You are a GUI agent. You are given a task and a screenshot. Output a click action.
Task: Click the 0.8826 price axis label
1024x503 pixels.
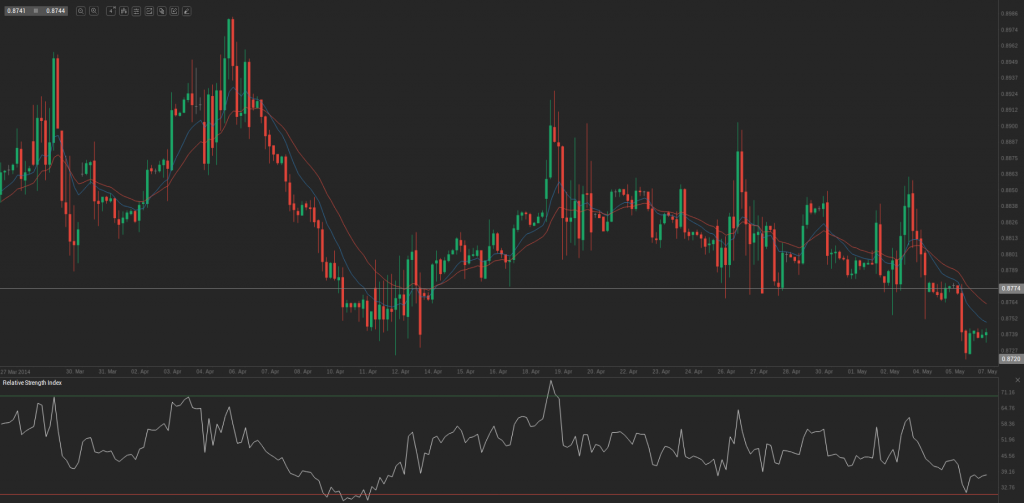(x=1009, y=222)
